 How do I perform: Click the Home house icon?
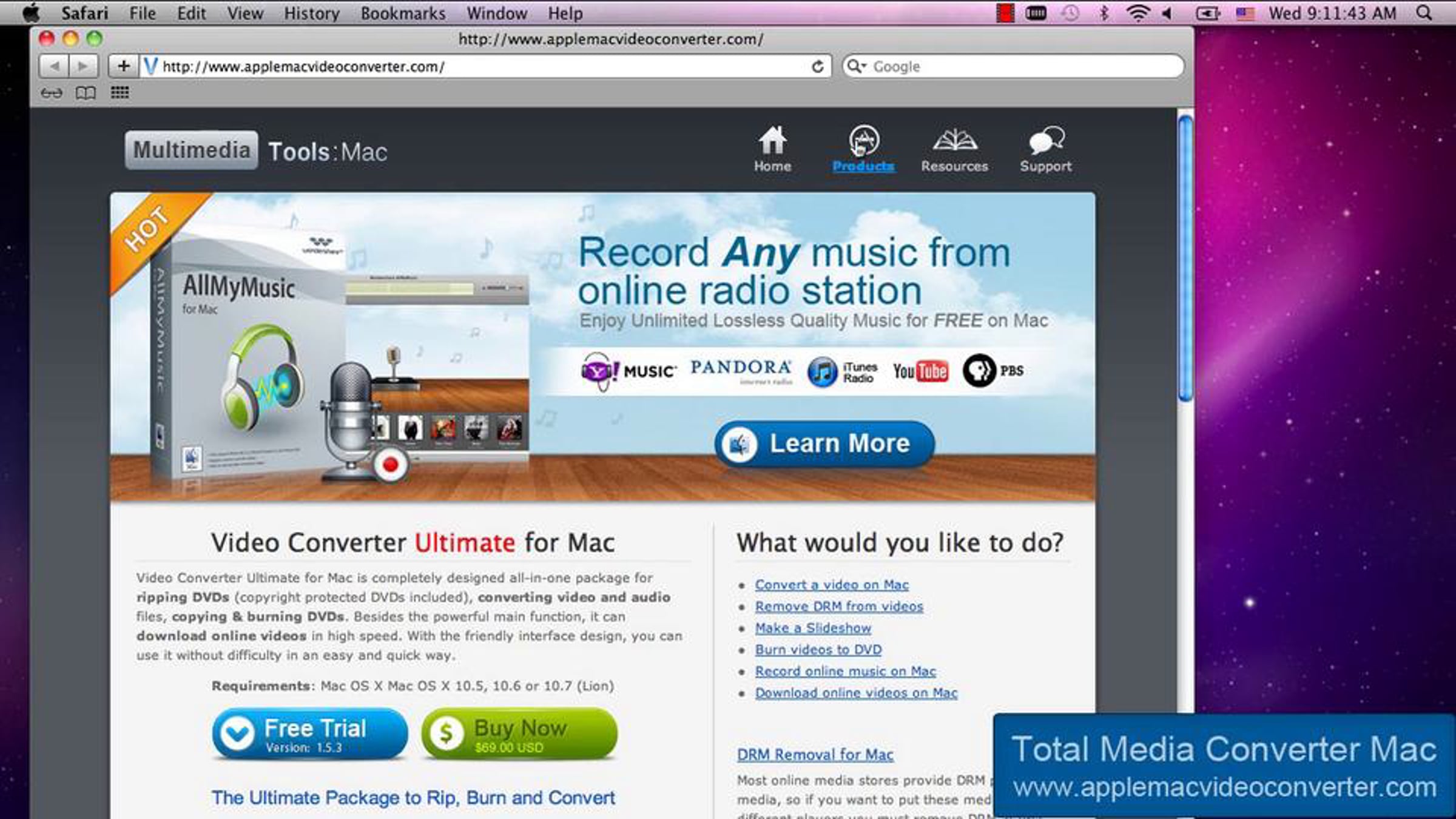click(x=772, y=141)
